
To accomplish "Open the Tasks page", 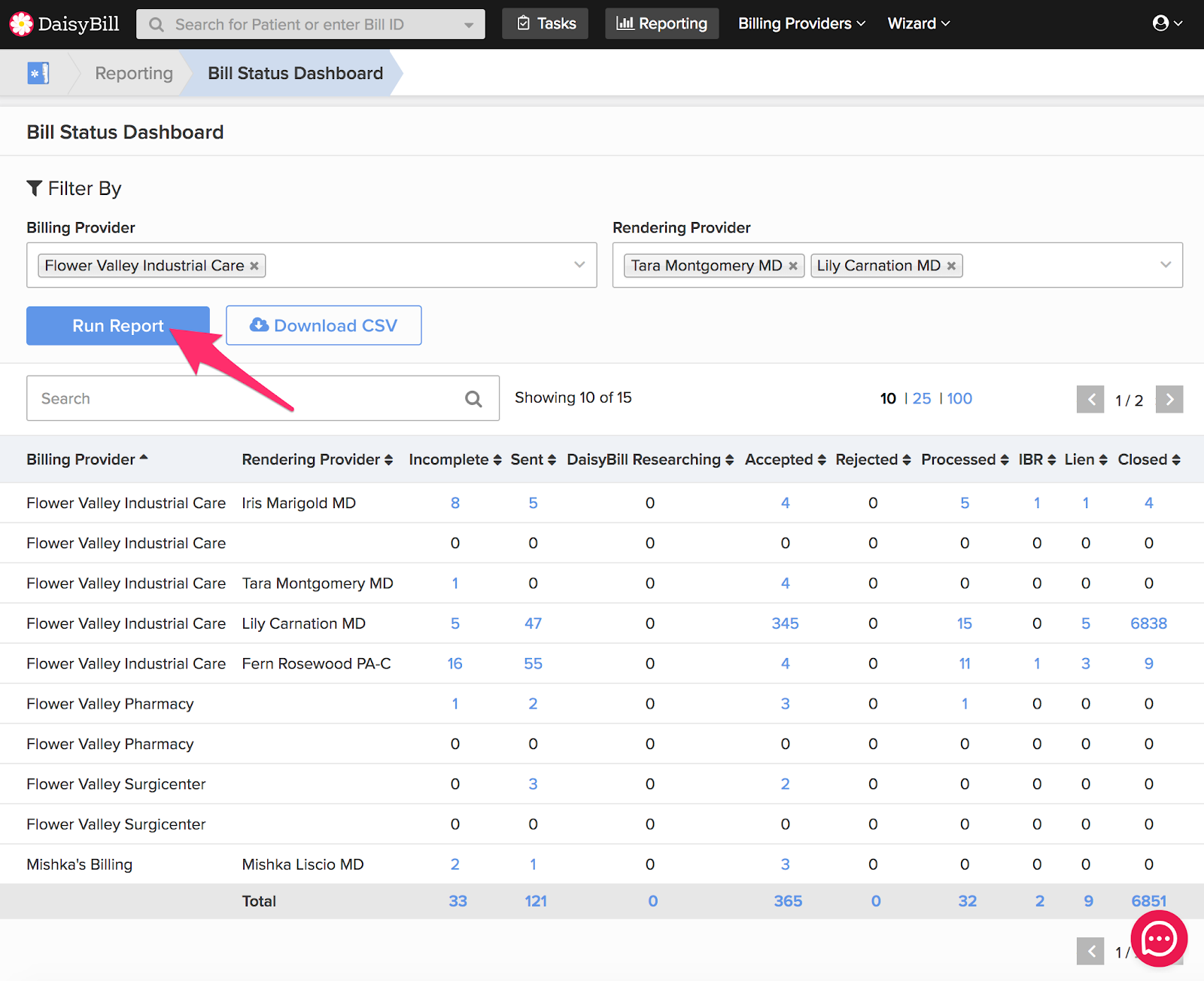I will 546,23.
